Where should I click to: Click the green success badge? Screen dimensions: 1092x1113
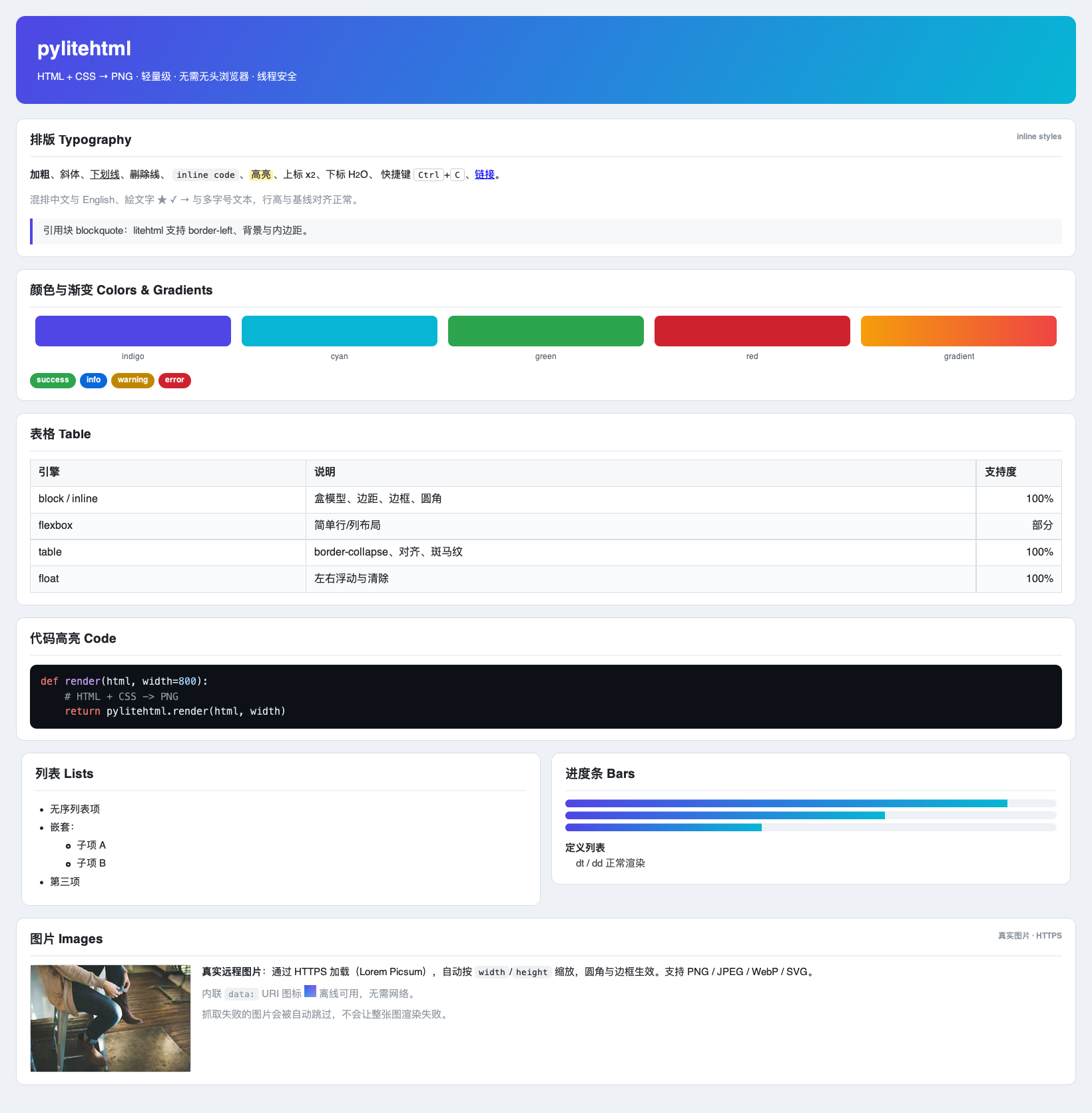pos(53,380)
